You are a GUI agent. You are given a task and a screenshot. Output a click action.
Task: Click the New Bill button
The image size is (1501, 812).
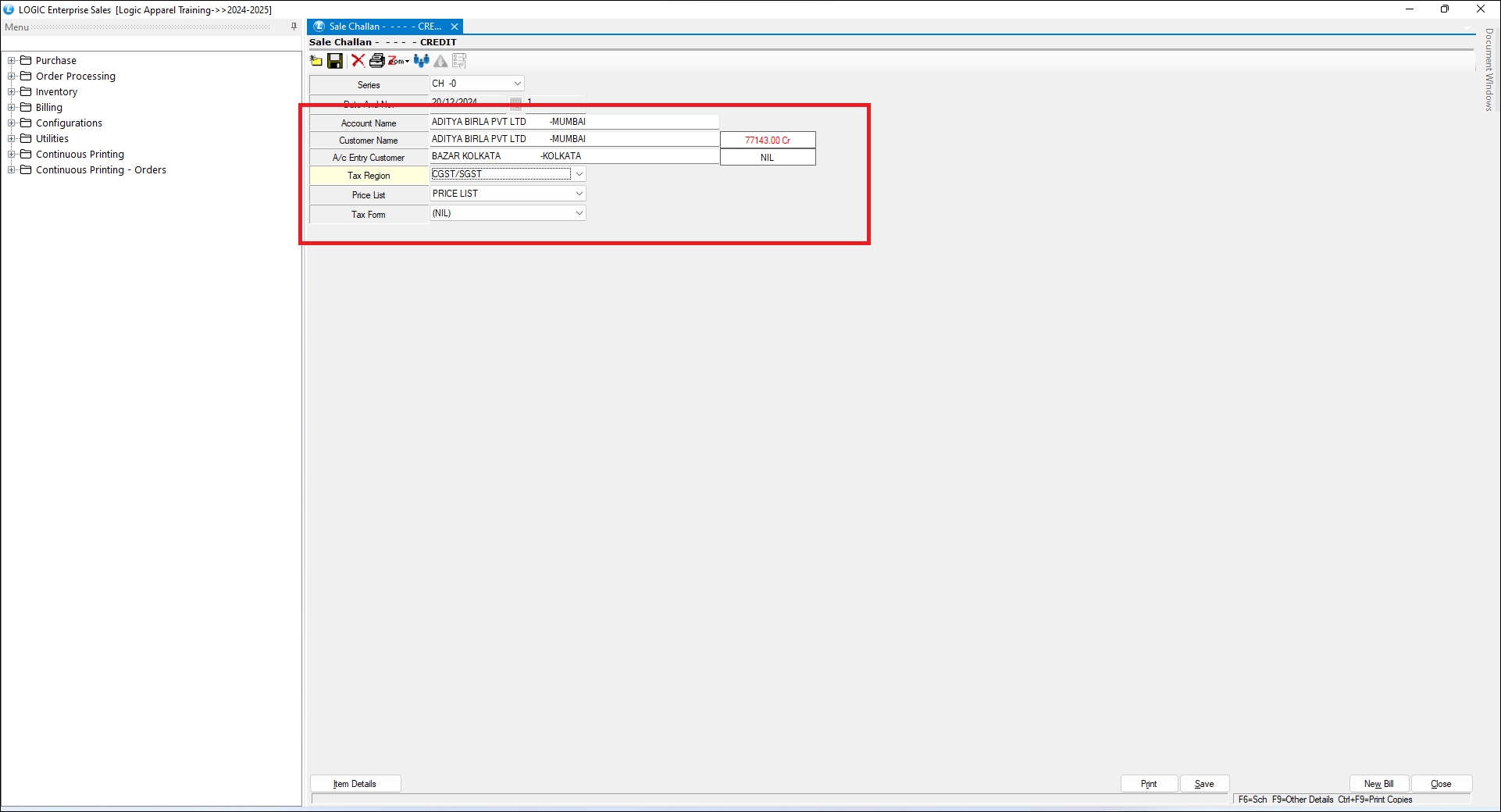(x=1378, y=784)
